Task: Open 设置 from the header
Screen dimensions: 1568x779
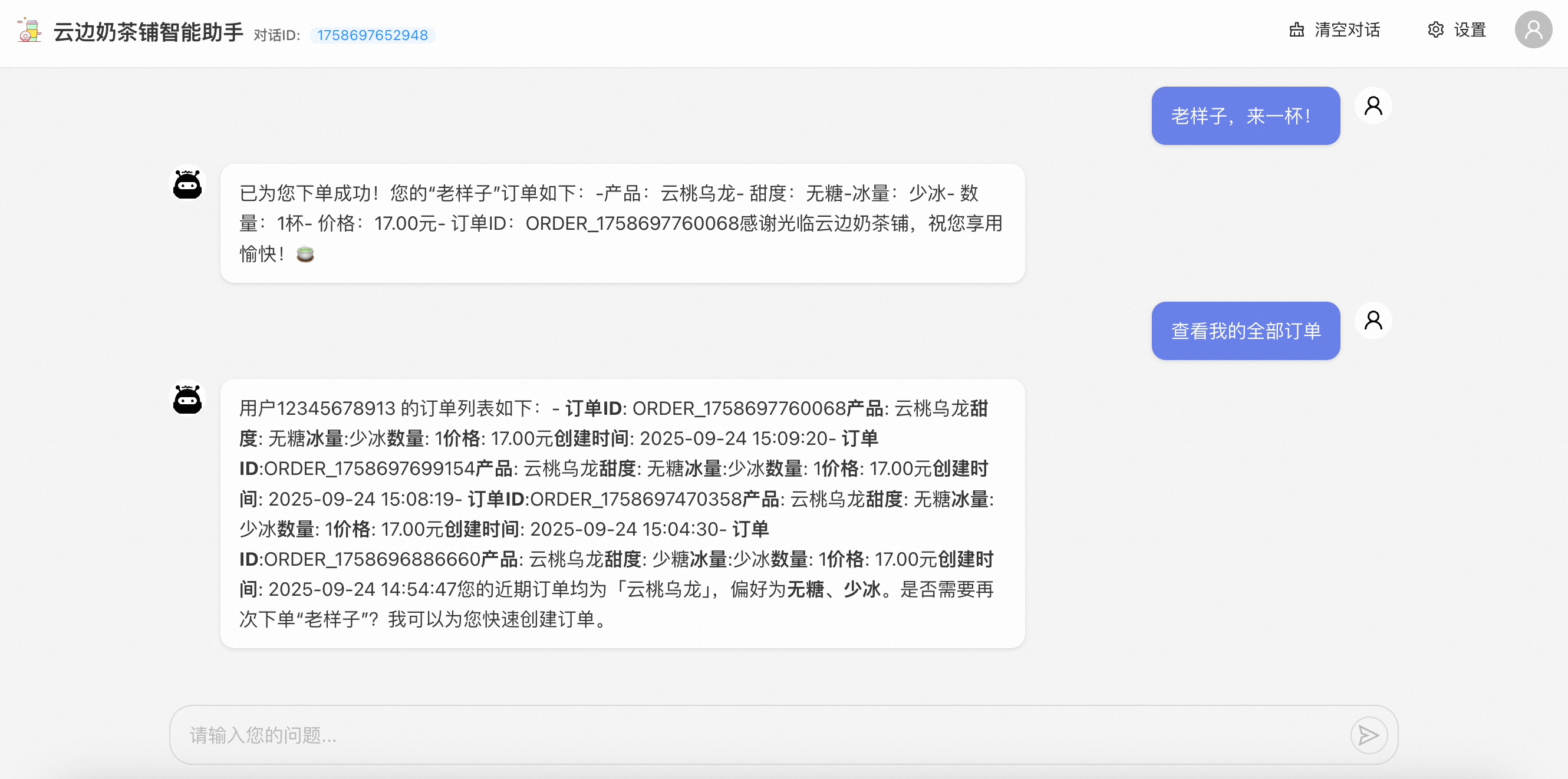Action: [1470, 30]
